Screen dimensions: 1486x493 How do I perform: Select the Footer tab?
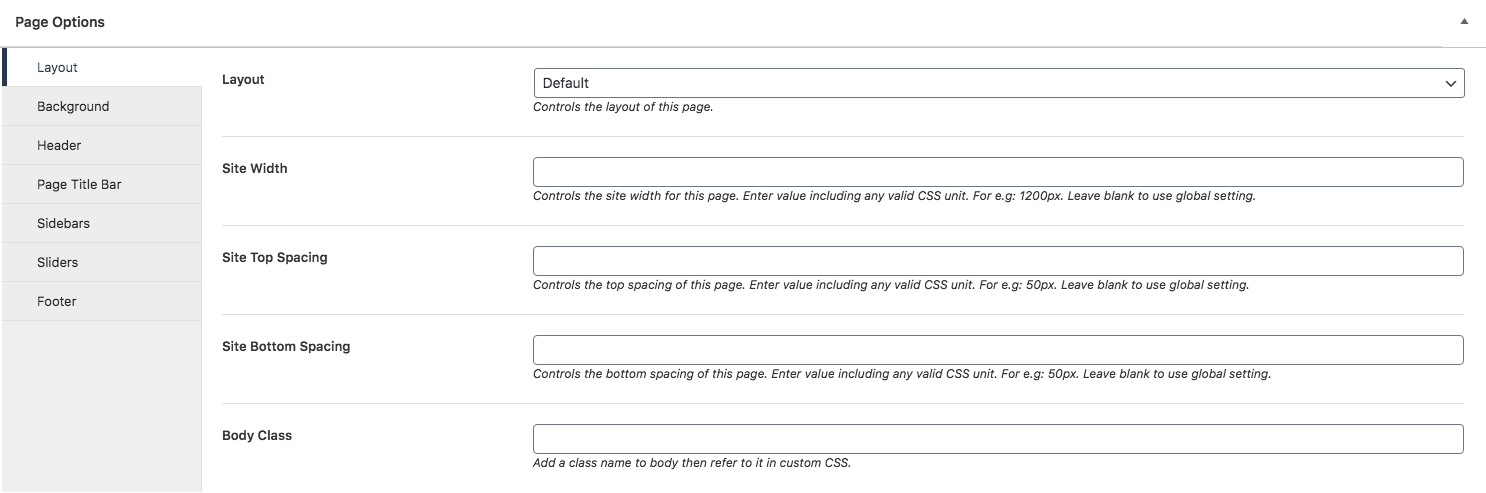point(56,301)
